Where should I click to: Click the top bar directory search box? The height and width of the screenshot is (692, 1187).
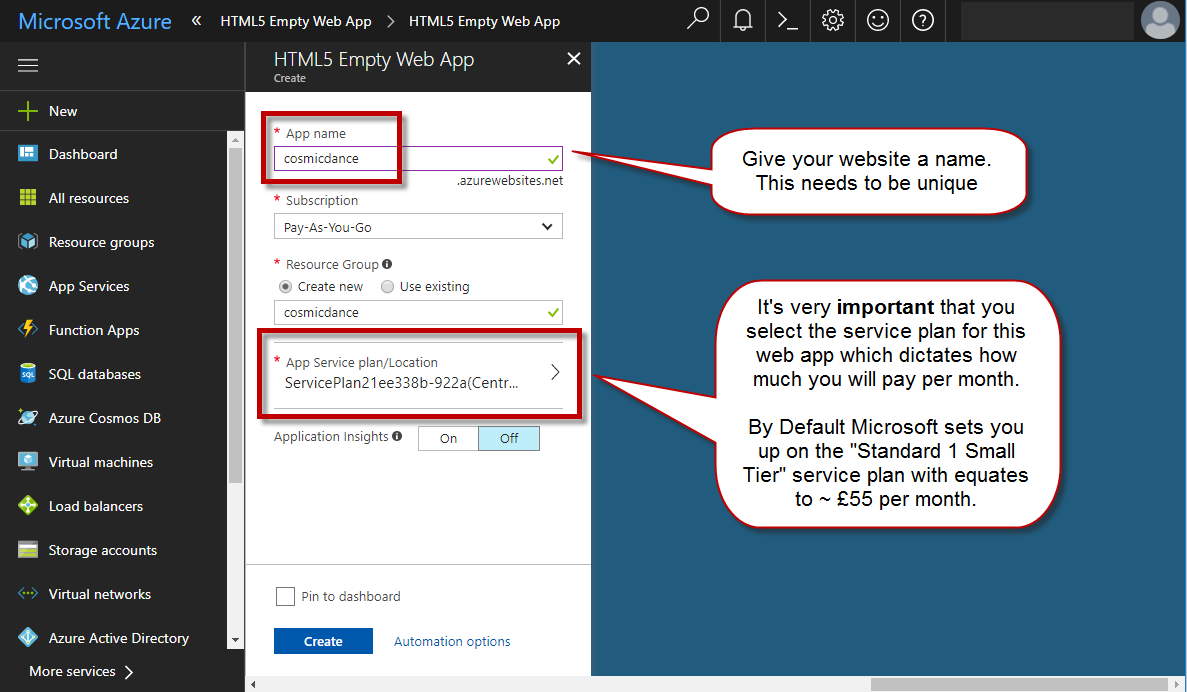[1047, 20]
